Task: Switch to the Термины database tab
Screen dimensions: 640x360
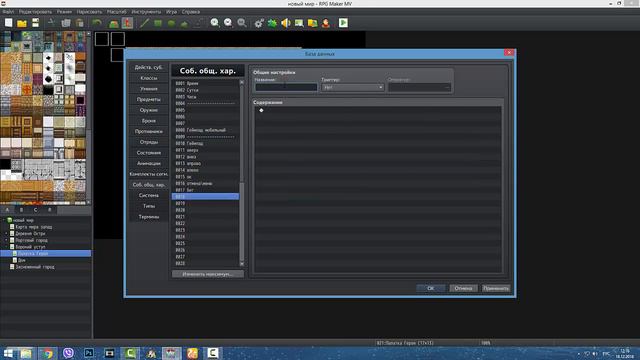Action: pos(149,217)
